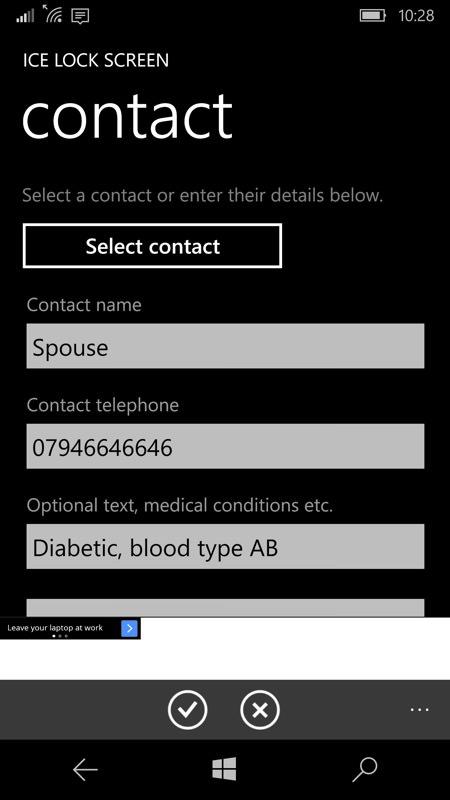Tap the white ad banner area
The image size is (450, 800).
[225, 648]
